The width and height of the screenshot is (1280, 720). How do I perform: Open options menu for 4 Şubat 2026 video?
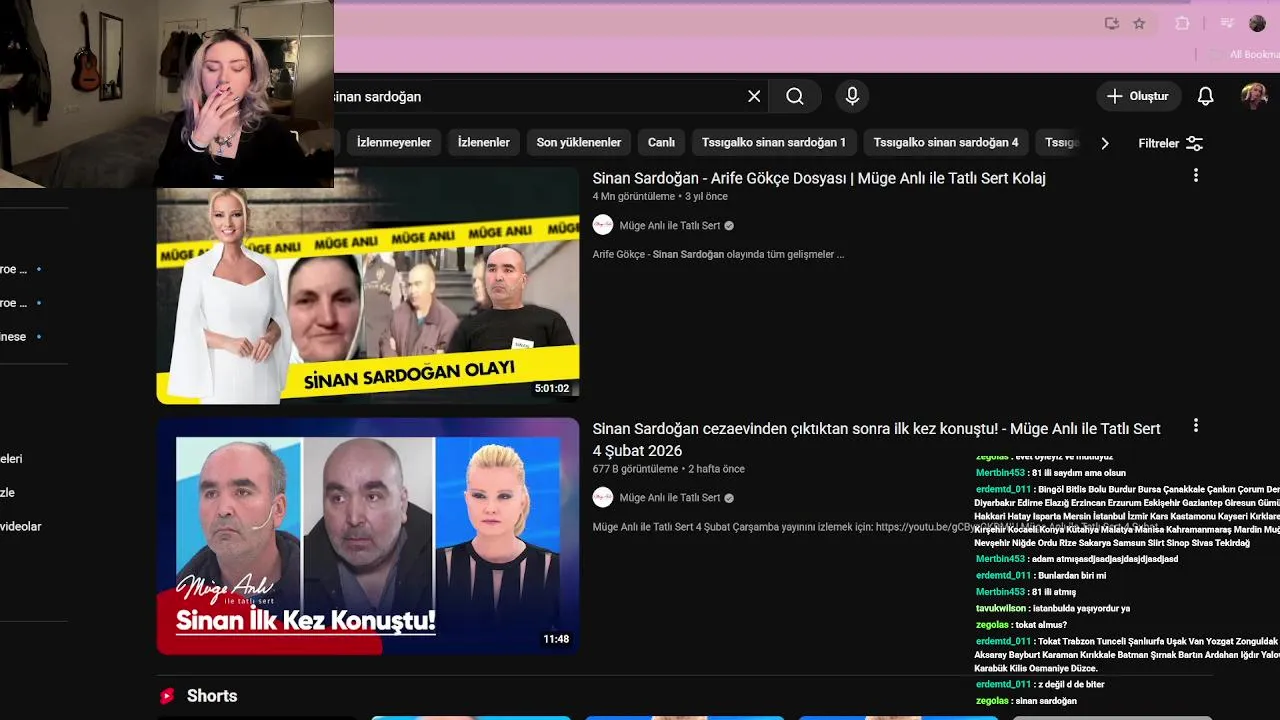pyautogui.click(x=1196, y=426)
